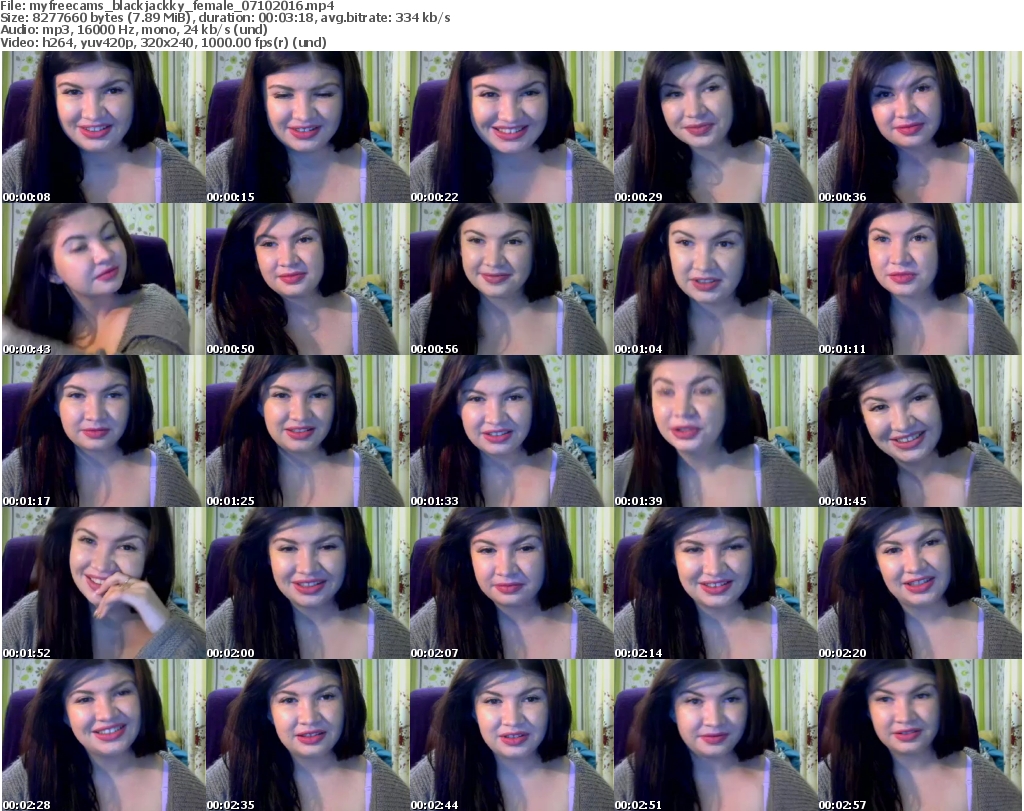Screen dimensions: 1024x811
Task: Pick the frame marked 00:02:20
Action: point(919,583)
